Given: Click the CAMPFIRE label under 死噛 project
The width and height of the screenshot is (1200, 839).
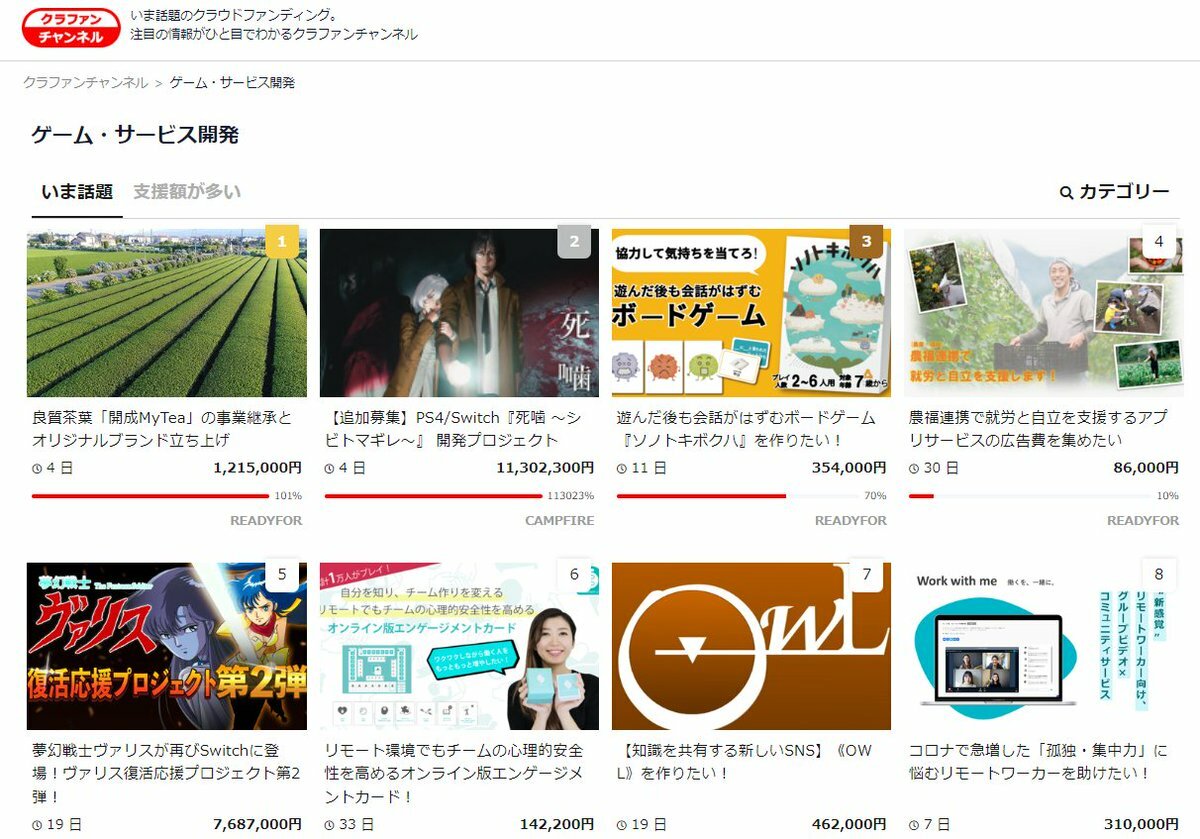Looking at the screenshot, I should (559, 521).
